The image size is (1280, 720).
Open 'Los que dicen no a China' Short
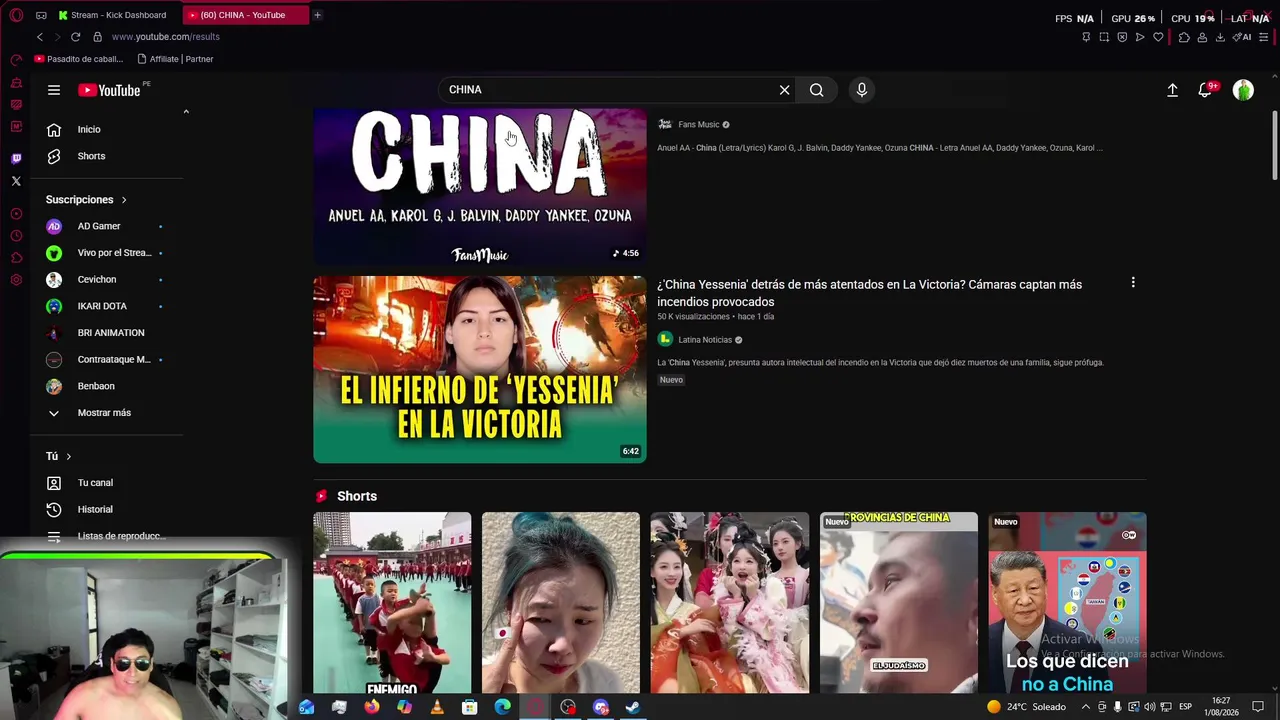[x=1067, y=603]
